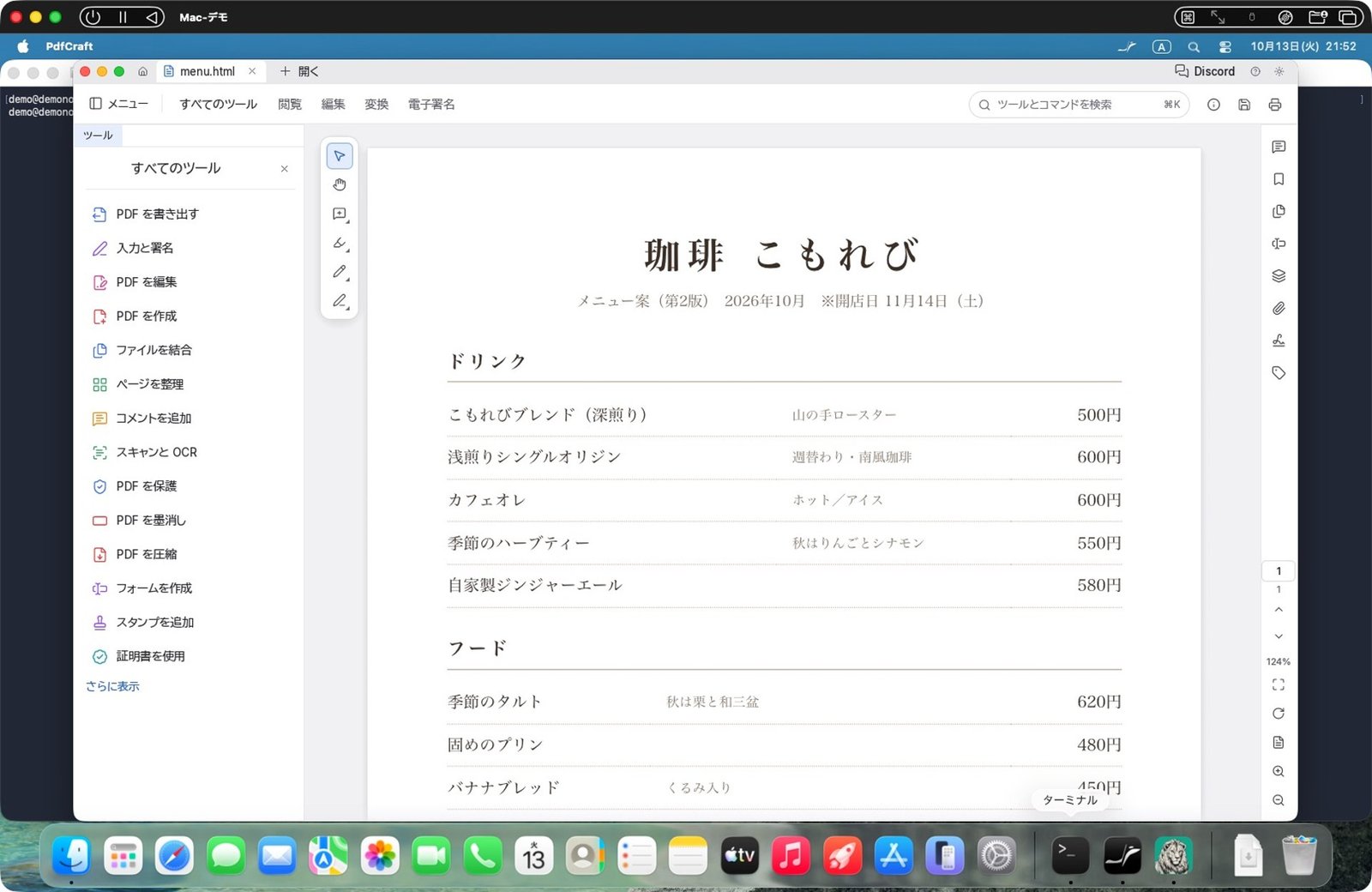
Task: Switch to the menu.html tab
Action: pos(206,72)
